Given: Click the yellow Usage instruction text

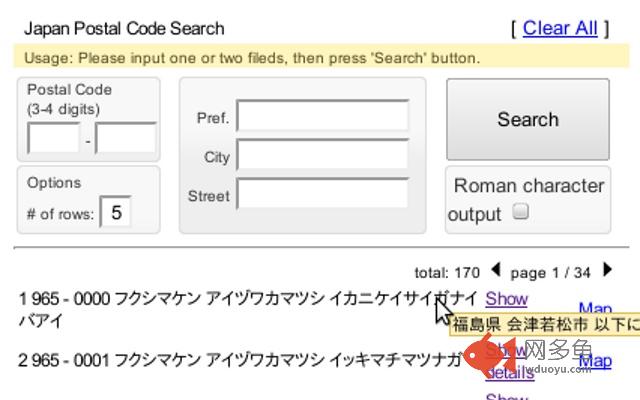Looking at the screenshot, I should point(252,58).
